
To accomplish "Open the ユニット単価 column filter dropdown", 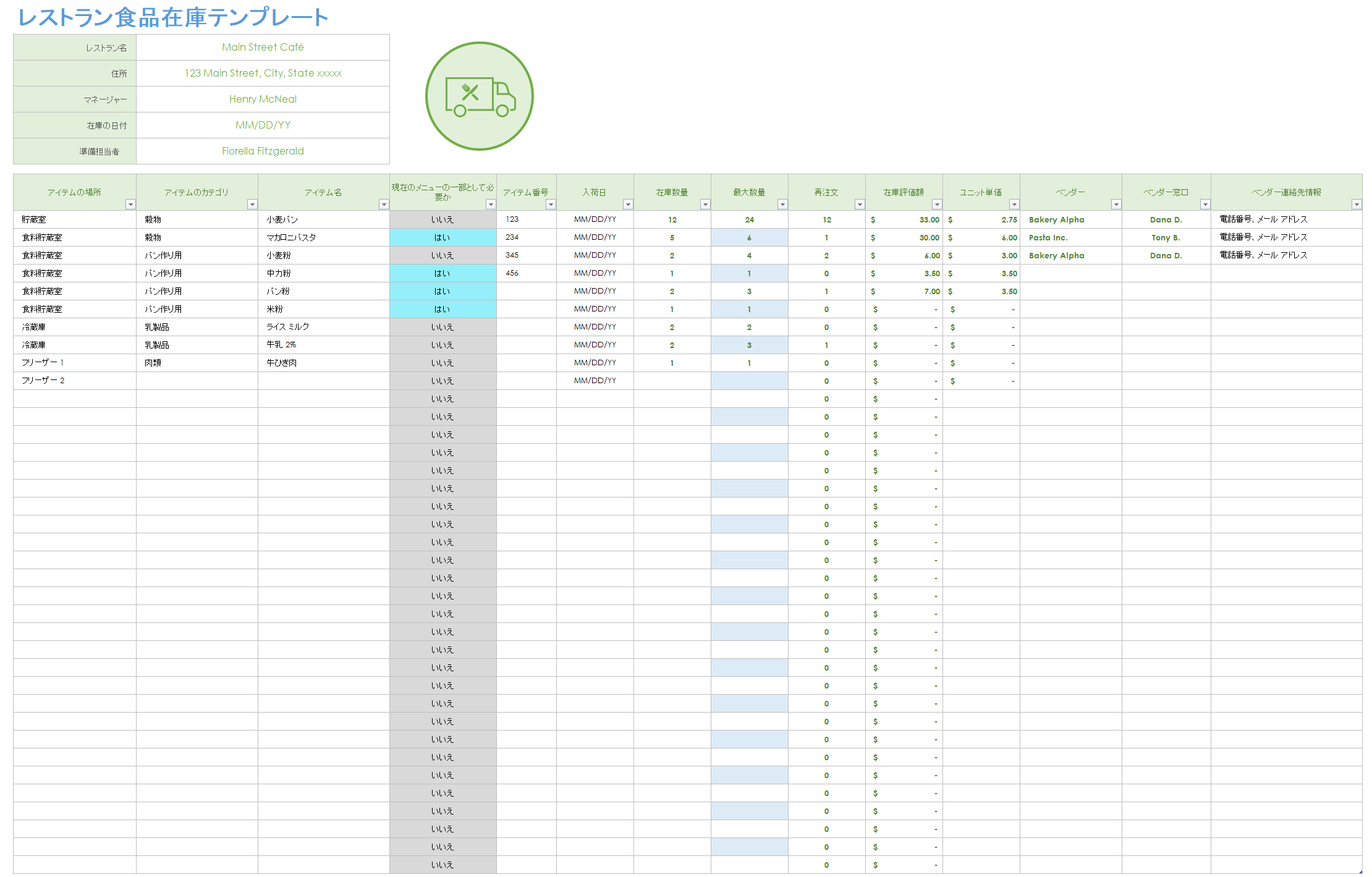I will (1014, 205).
